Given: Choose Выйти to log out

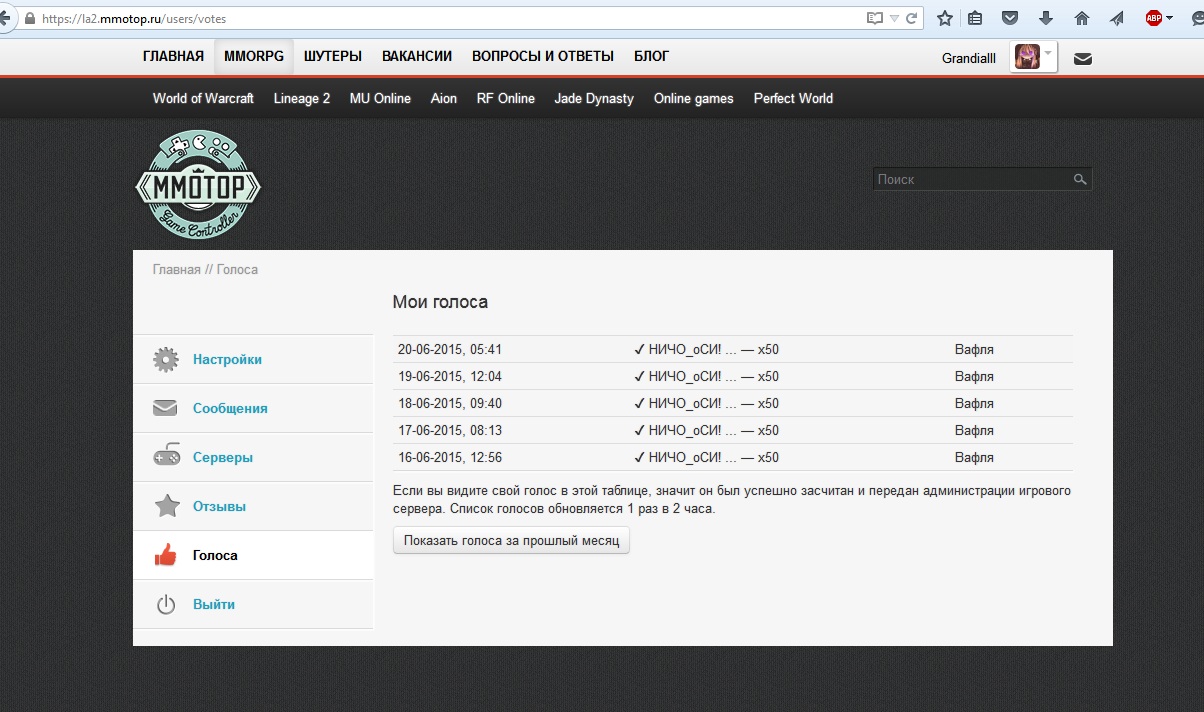Looking at the screenshot, I should [x=214, y=604].
